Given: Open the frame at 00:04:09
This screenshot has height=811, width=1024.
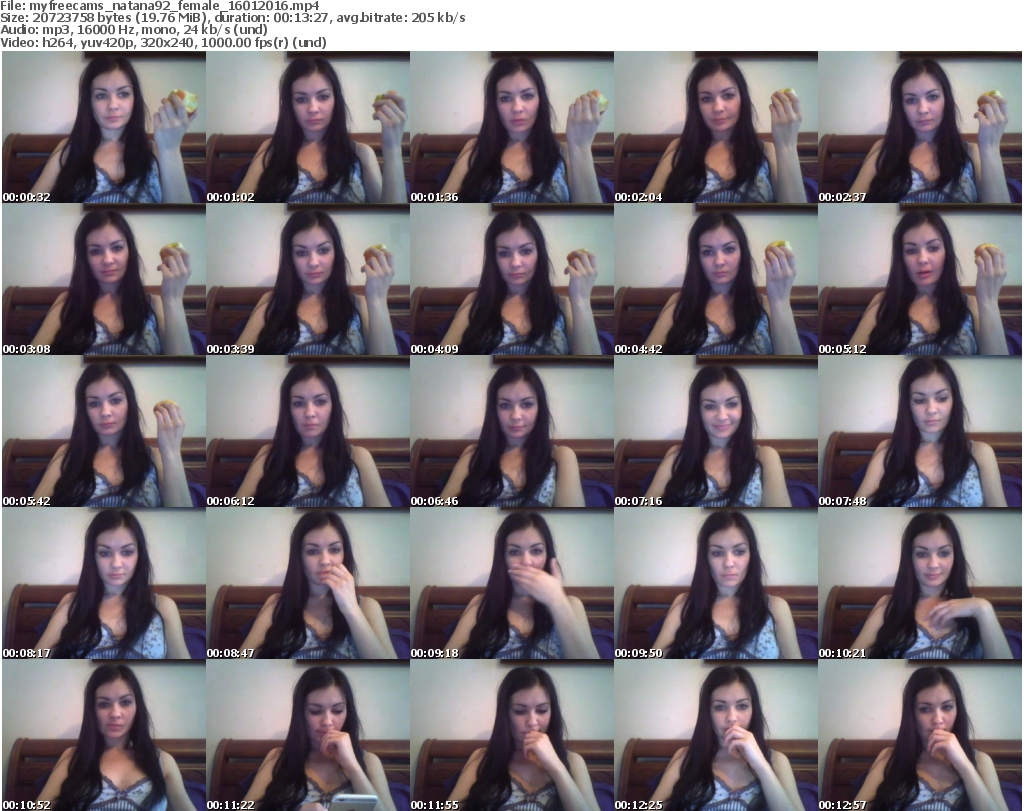Looking at the screenshot, I should (x=512, y=279).
